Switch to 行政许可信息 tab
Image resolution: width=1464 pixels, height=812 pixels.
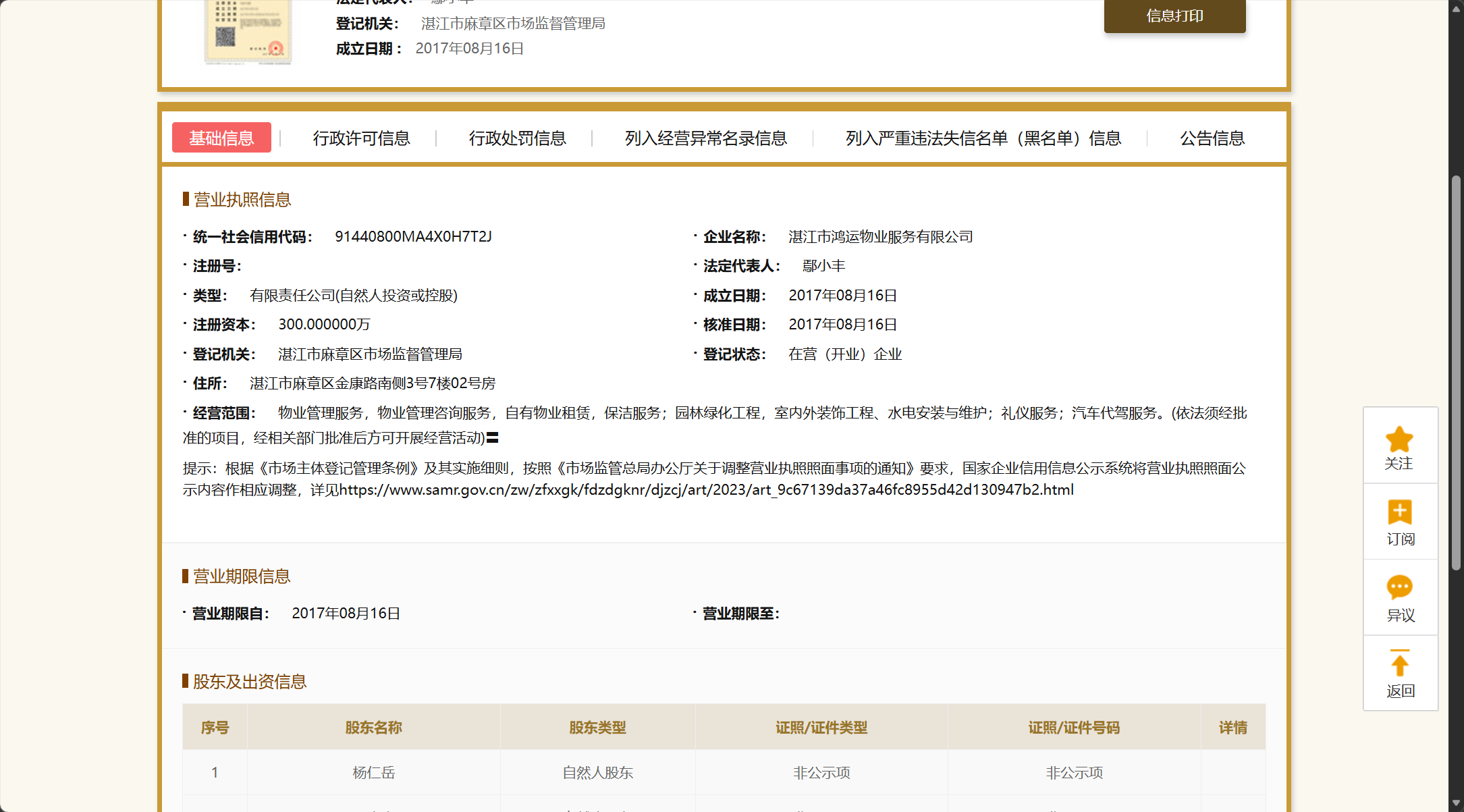click(x=361, y=138)
